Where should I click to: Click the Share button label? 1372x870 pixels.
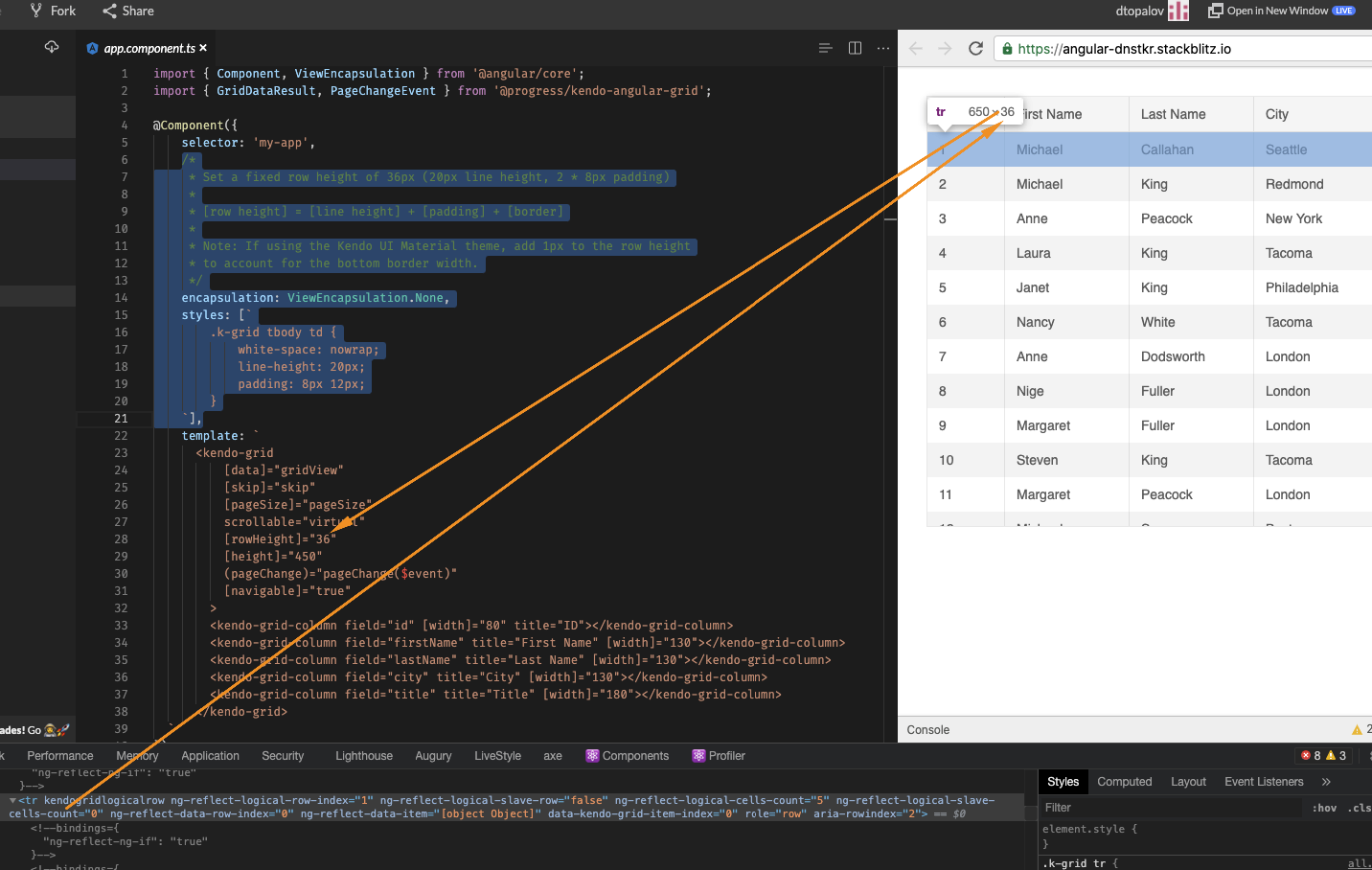tap(138, 11)
